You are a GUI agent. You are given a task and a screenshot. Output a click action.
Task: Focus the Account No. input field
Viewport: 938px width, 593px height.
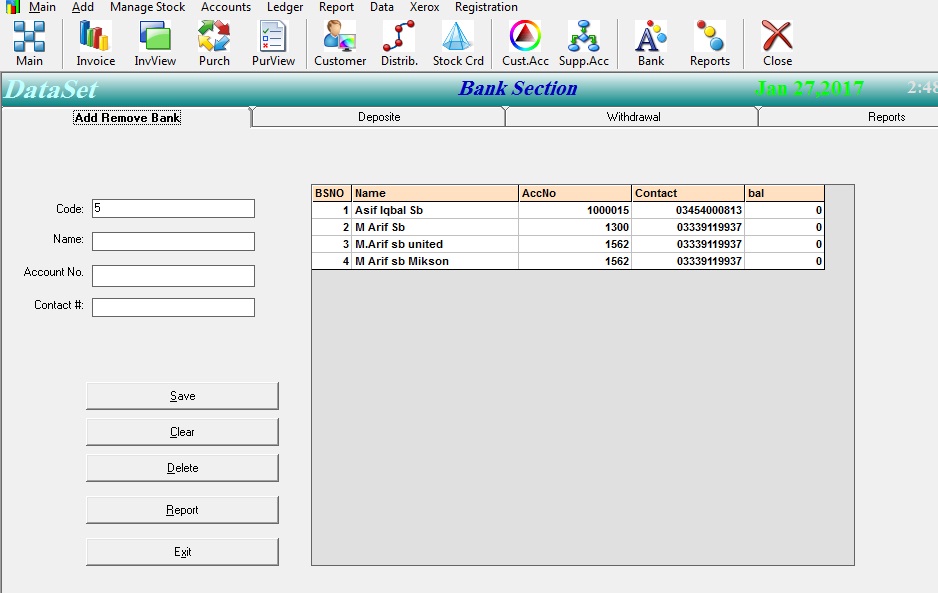173,275
